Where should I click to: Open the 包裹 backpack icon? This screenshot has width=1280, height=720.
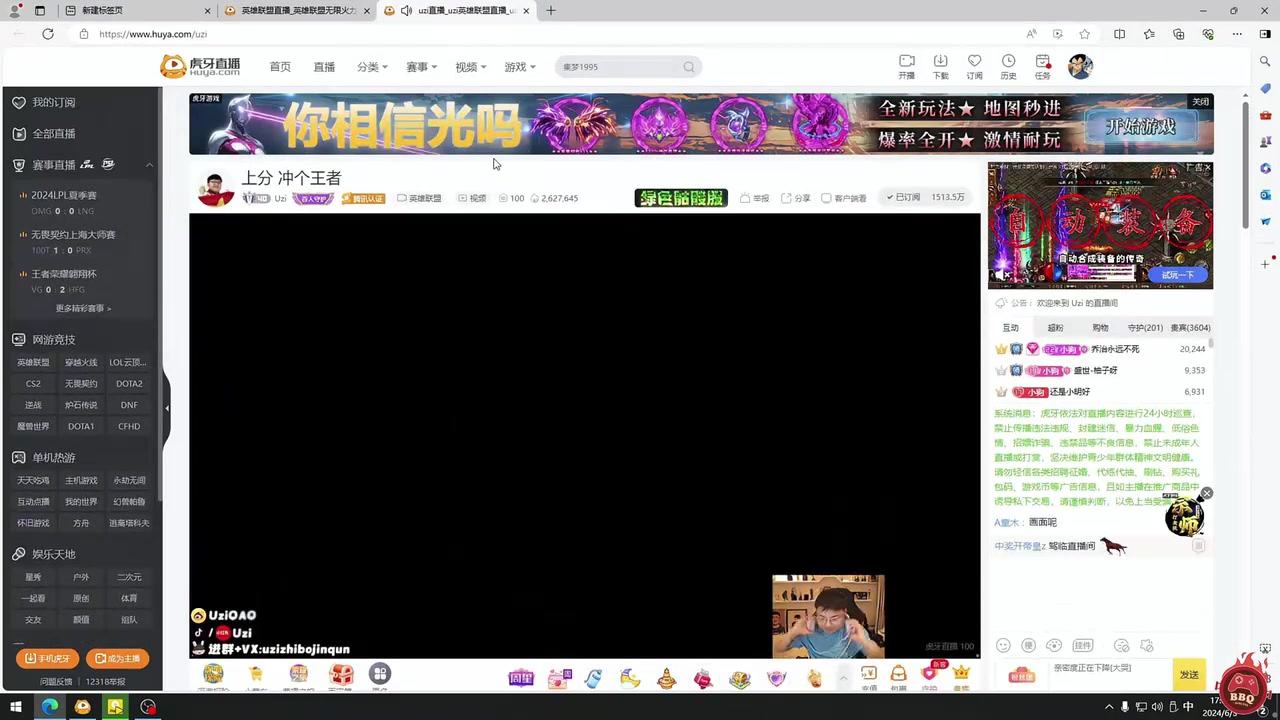(898, 675)
